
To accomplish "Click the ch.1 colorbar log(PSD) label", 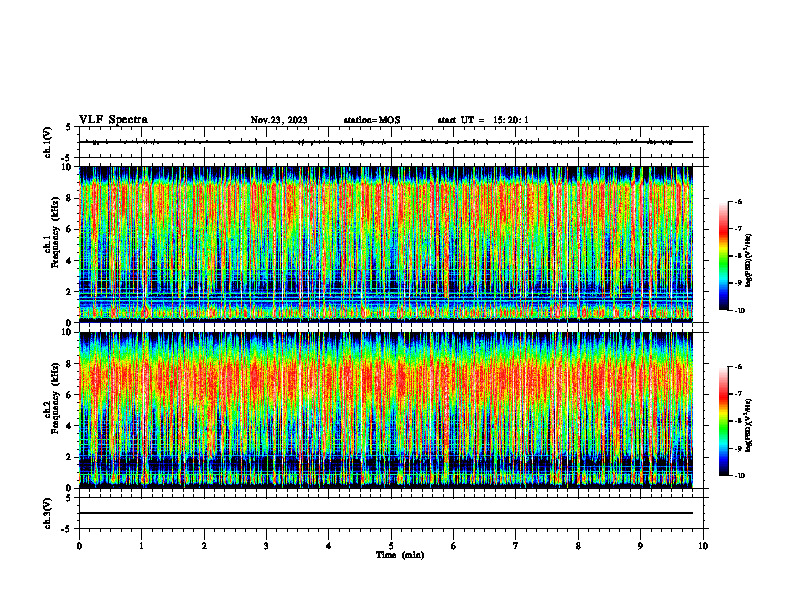I will point(750,260).
